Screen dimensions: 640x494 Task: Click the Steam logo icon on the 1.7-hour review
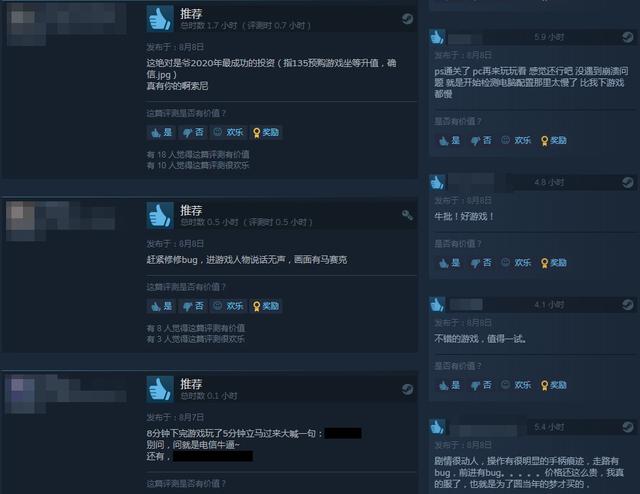(407, 19)
